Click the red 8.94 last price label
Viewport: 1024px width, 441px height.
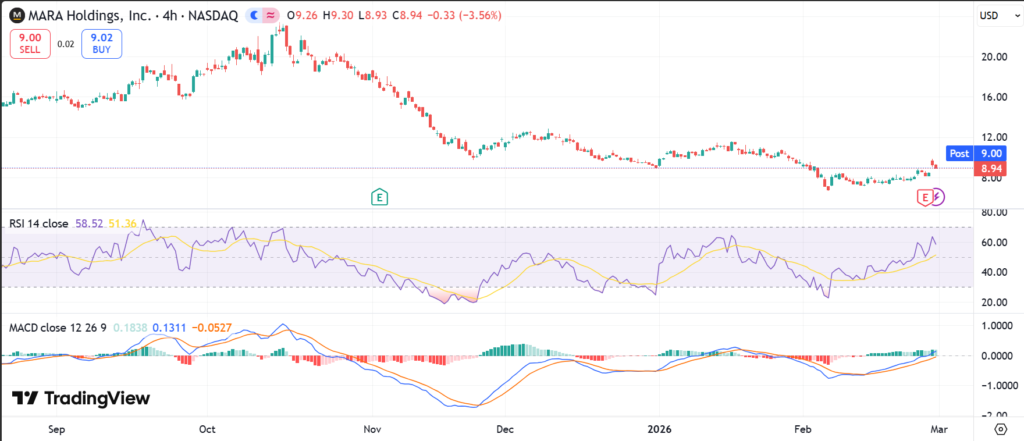point(989,170)
